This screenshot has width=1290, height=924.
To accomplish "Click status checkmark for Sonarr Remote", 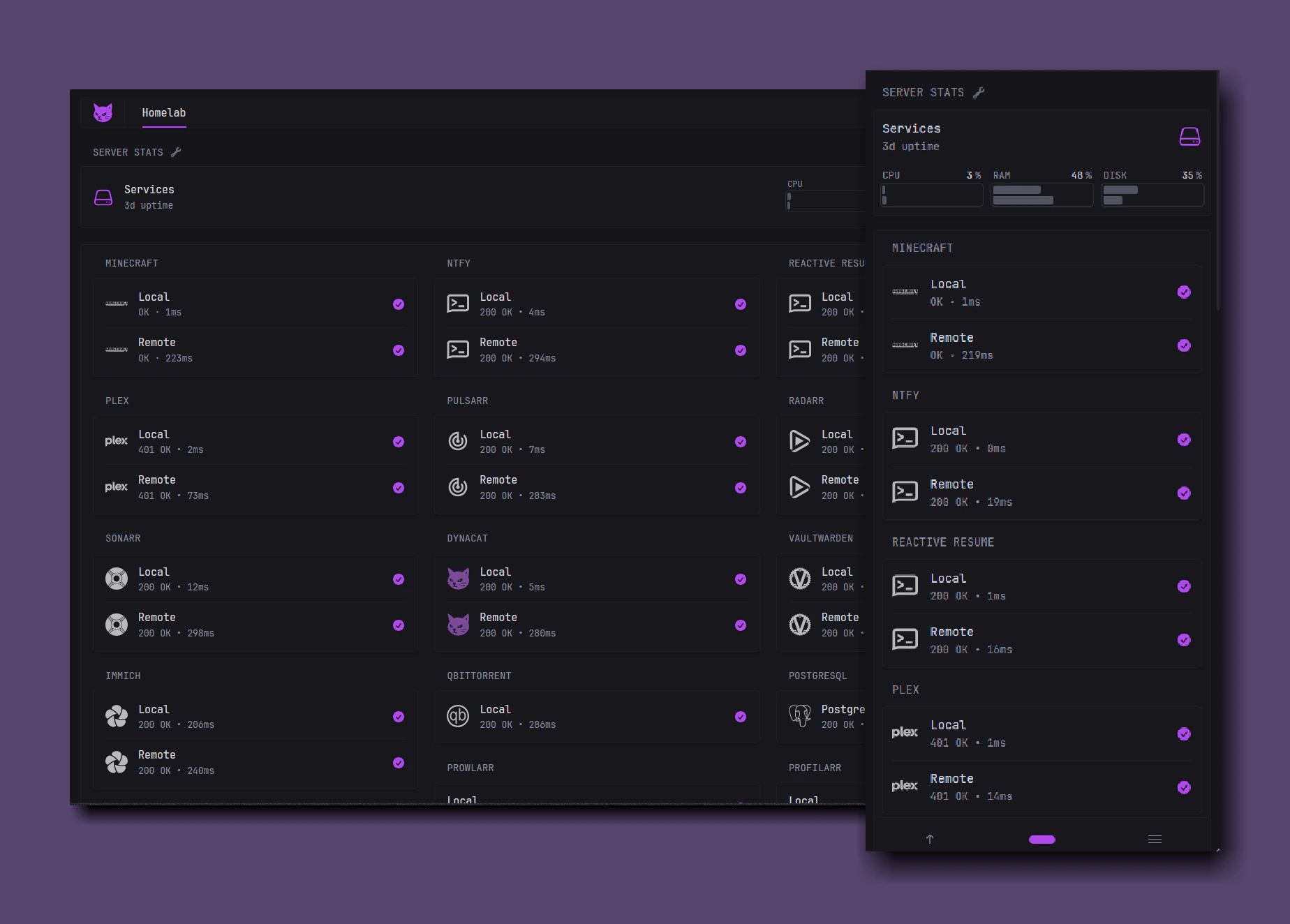I will pos(399,625).
